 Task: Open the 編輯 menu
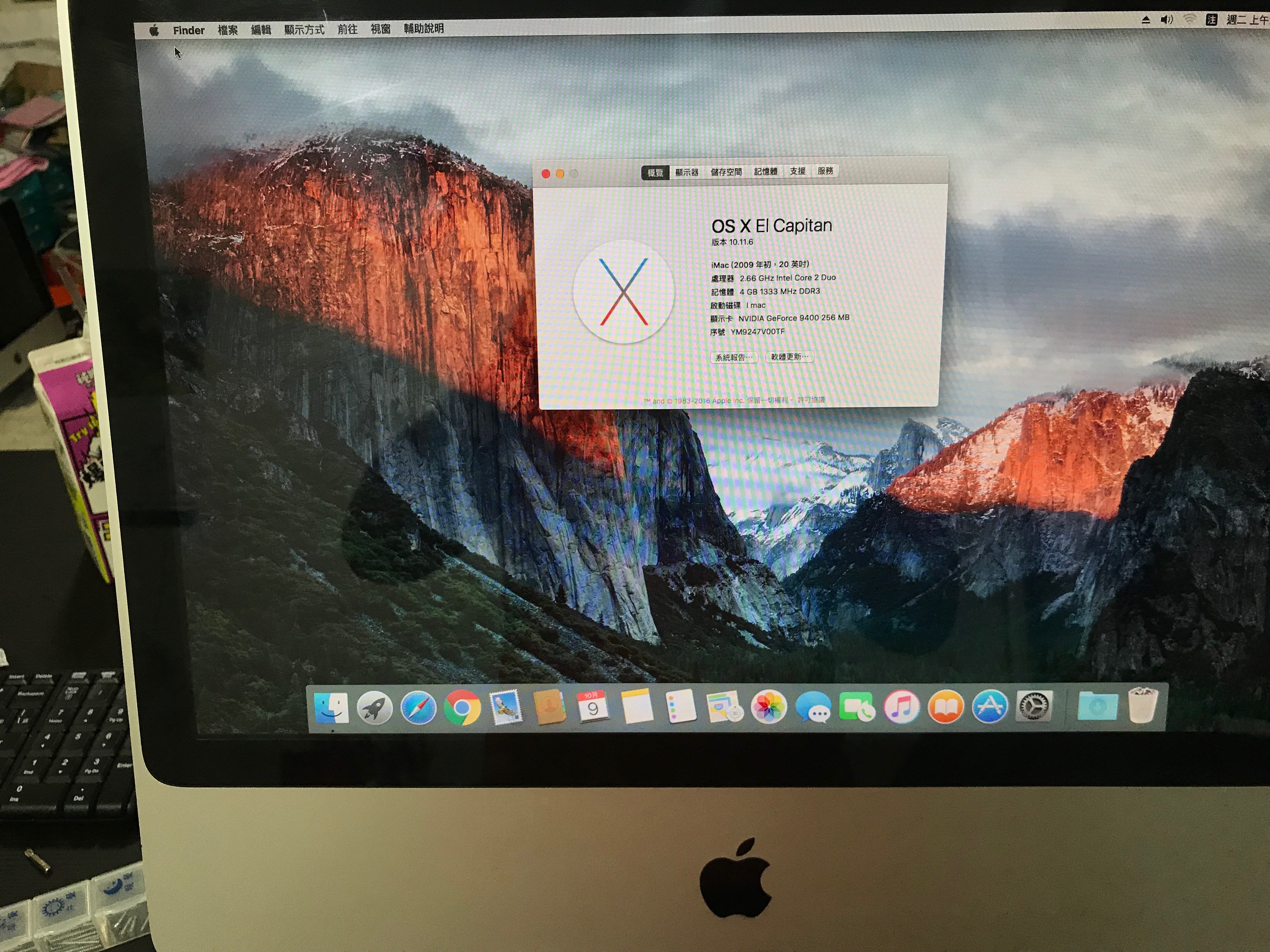pyautogui.click(x=261, y=30)
